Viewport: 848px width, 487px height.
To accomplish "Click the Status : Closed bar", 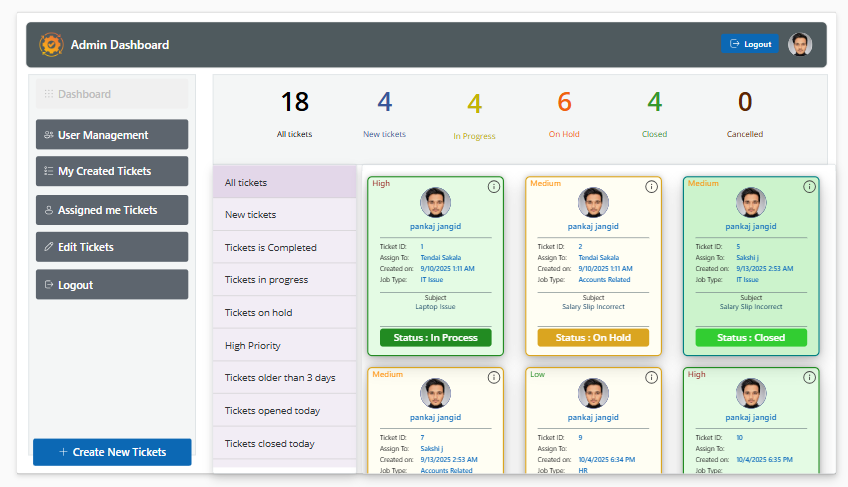I will coord(751,338).
